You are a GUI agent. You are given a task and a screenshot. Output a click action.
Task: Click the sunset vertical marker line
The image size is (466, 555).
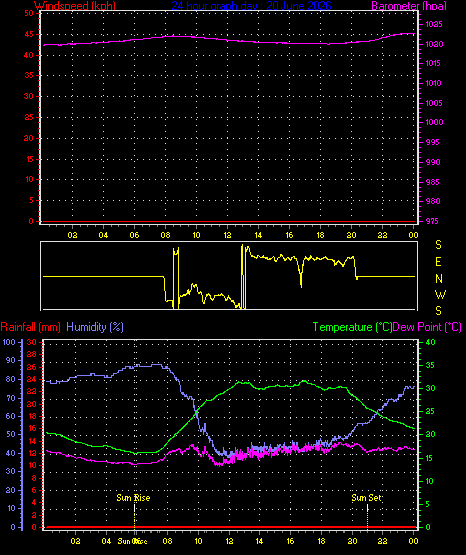(x=367, y=516)
